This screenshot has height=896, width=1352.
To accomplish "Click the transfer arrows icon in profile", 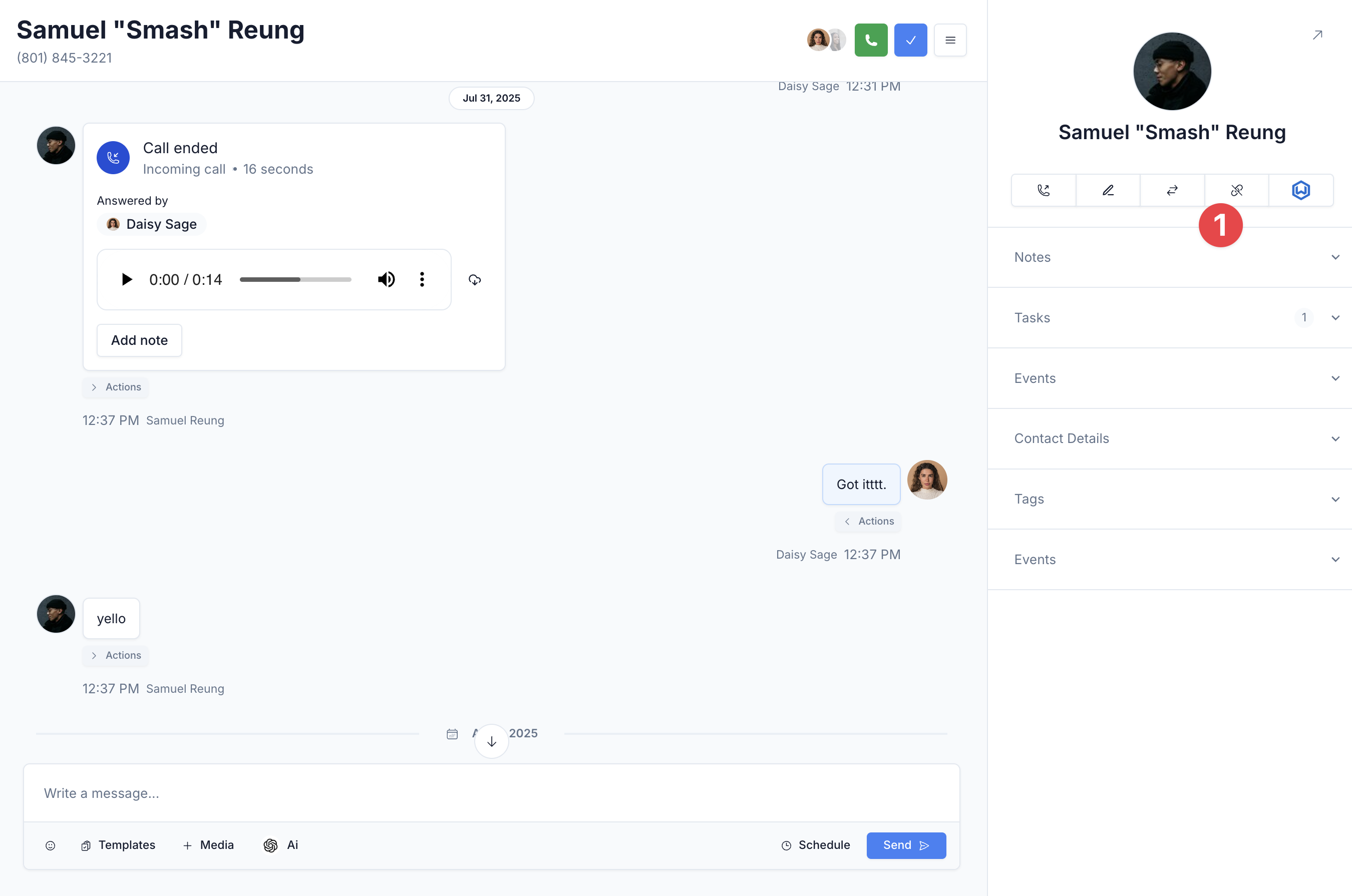I will 1172,190.
